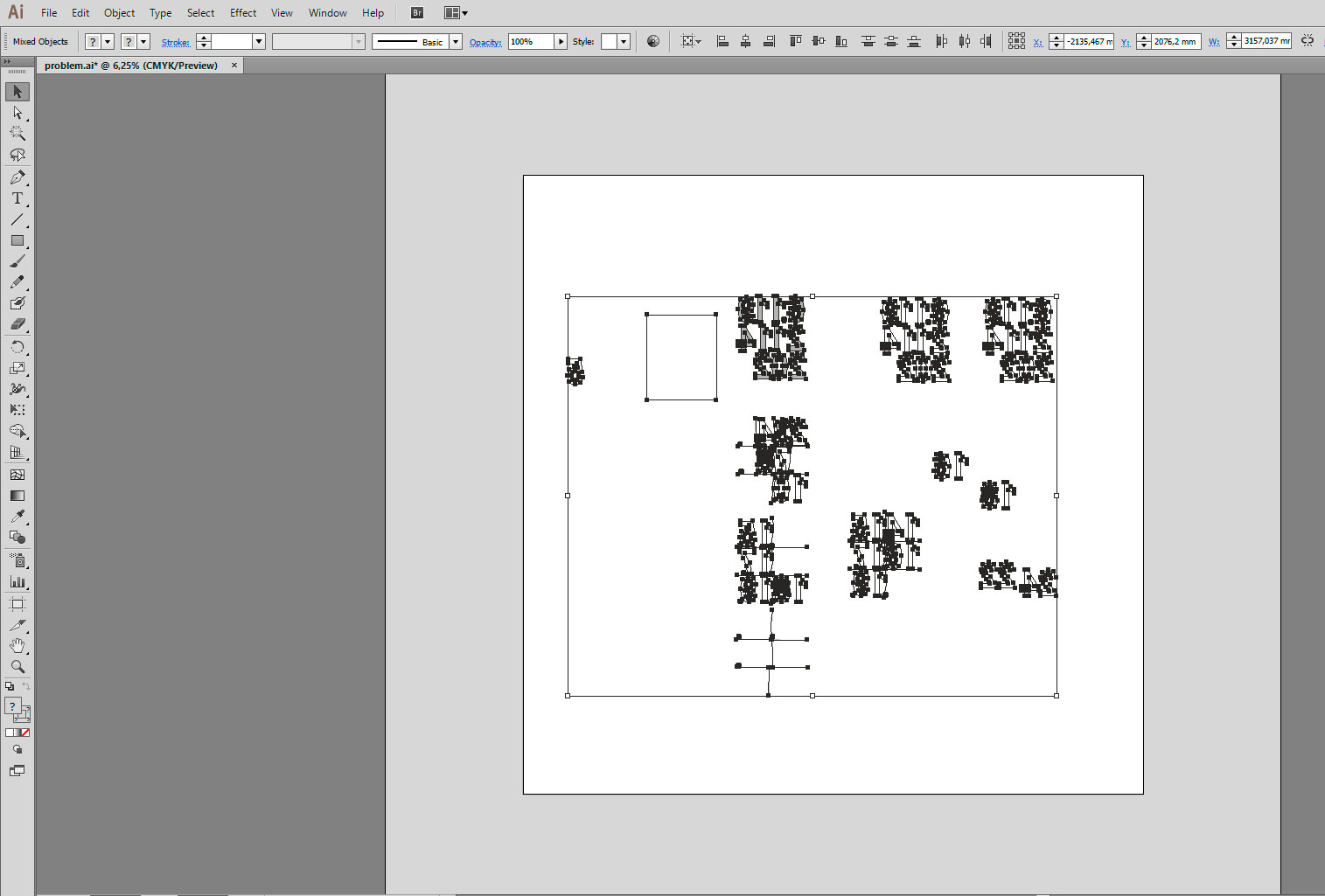
Task: Click horizontal align center icon
Action: [x=745, y=41]
